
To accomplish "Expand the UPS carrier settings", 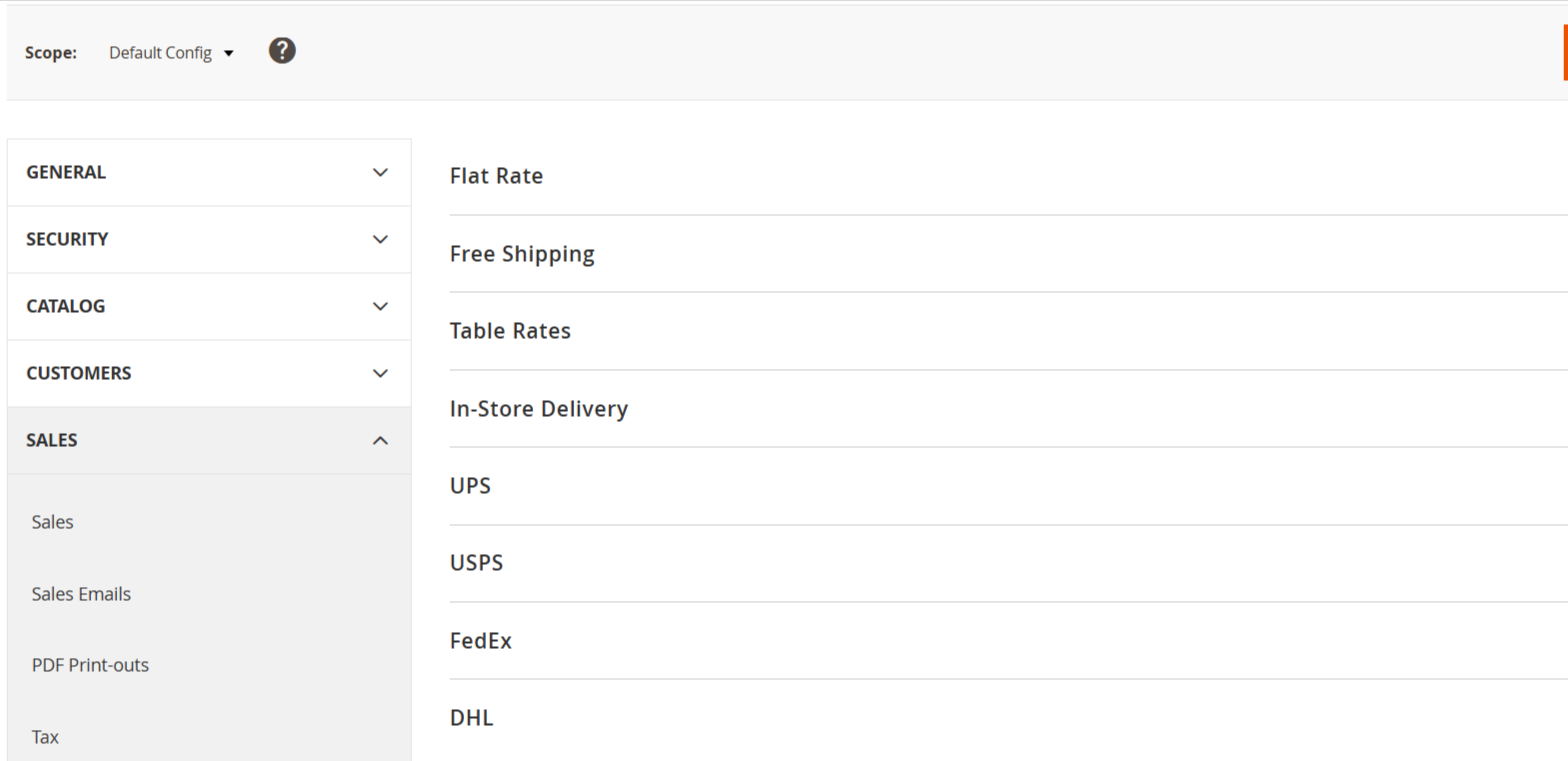I will point(470,486).
